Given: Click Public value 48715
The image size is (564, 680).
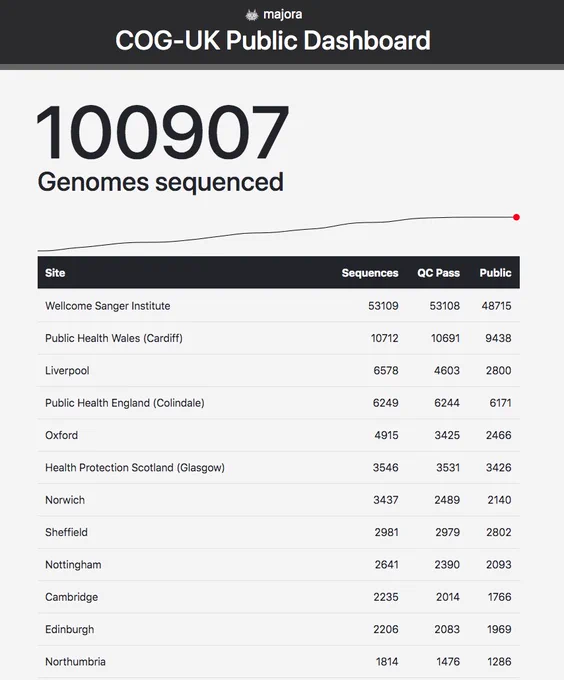Looking at the screenshot, I should pyautogui.click(x=496, y=306).
